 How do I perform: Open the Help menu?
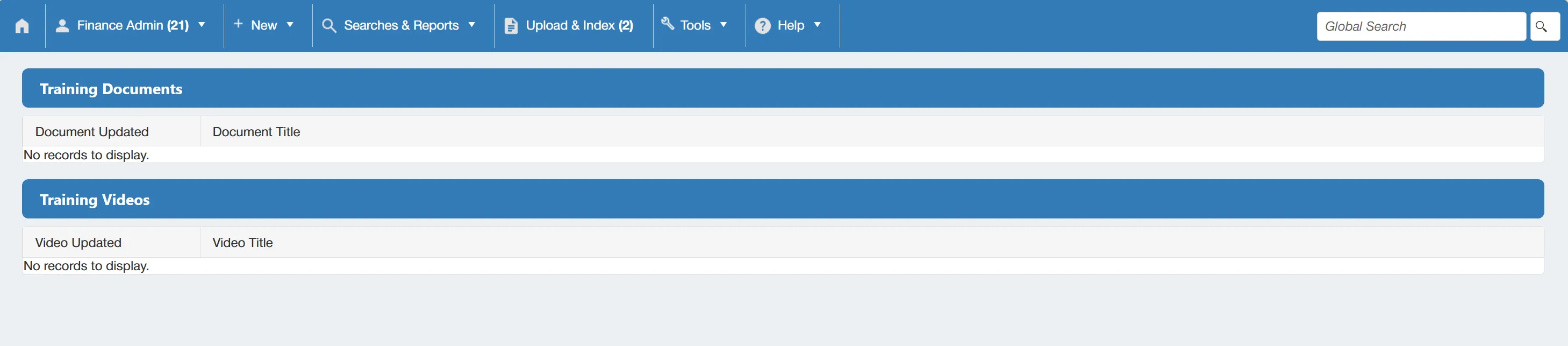click(x=792, y=26)
